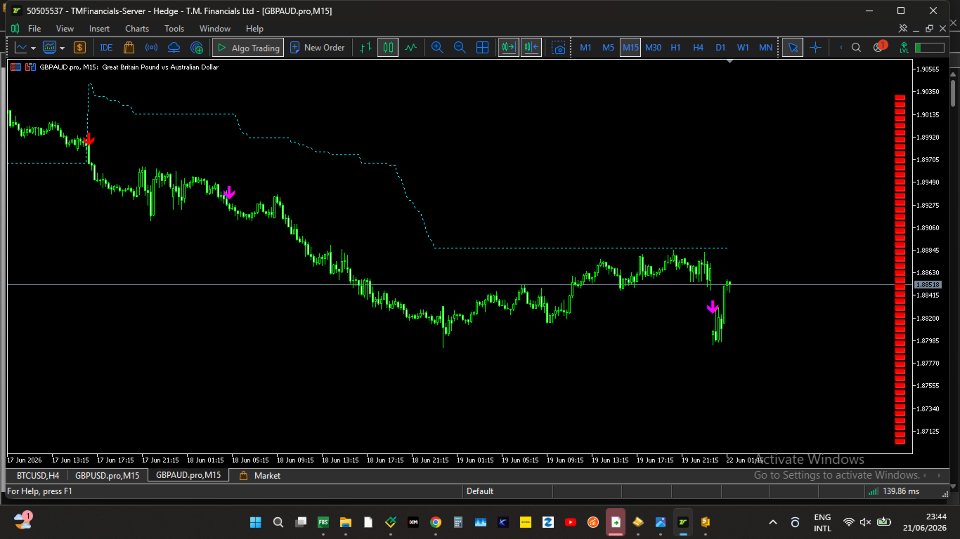Open notifications icon with red badge
The width and height of the screenshot is (960, 539).
click(880, 47)
